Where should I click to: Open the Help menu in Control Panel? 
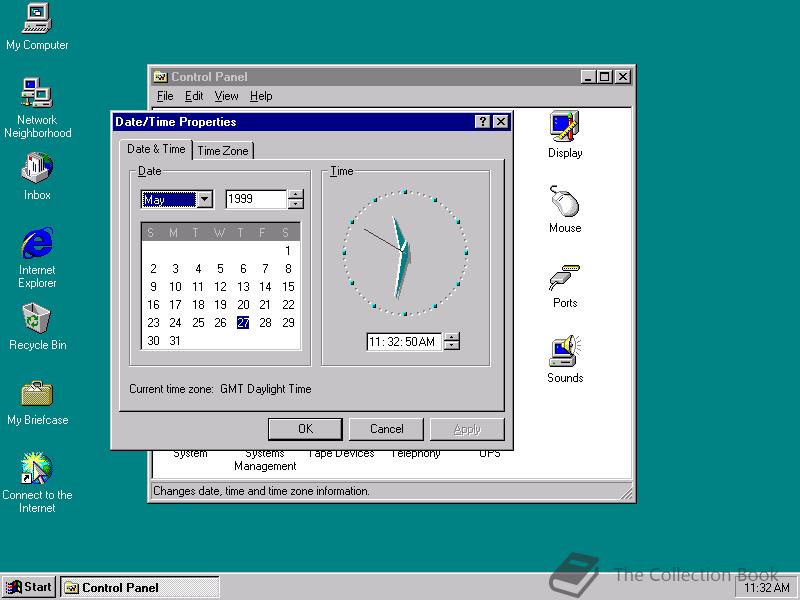(x=261, y=96)
